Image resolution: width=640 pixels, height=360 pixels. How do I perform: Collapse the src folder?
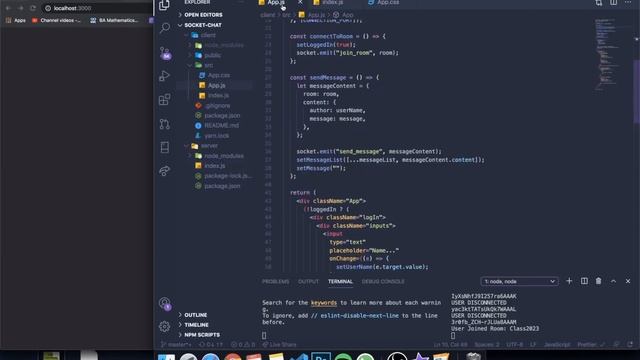coord(209,65)
